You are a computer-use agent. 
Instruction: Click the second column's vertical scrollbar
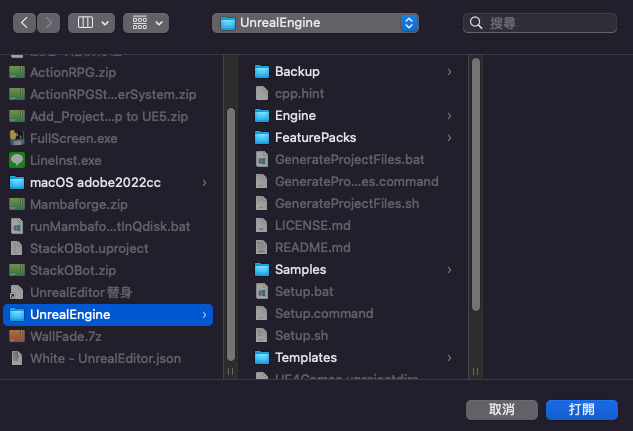point(476,184)
